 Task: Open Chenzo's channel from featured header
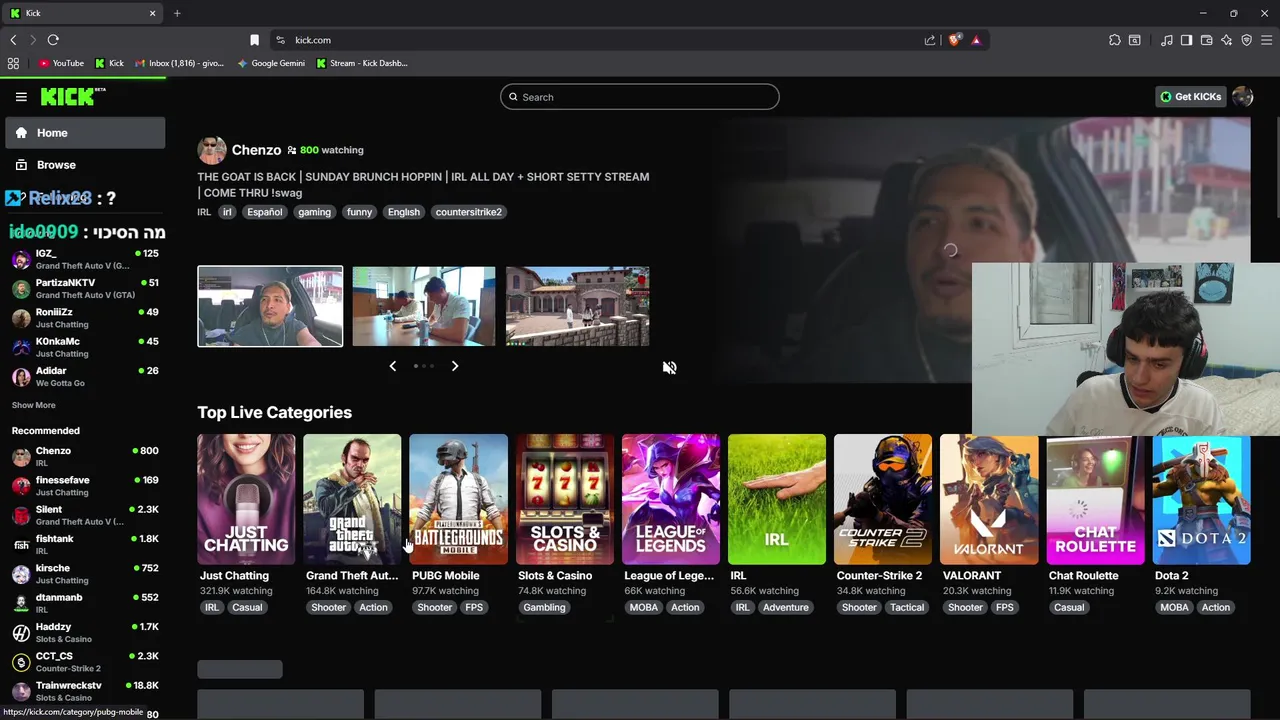click(x=256, y=150)
